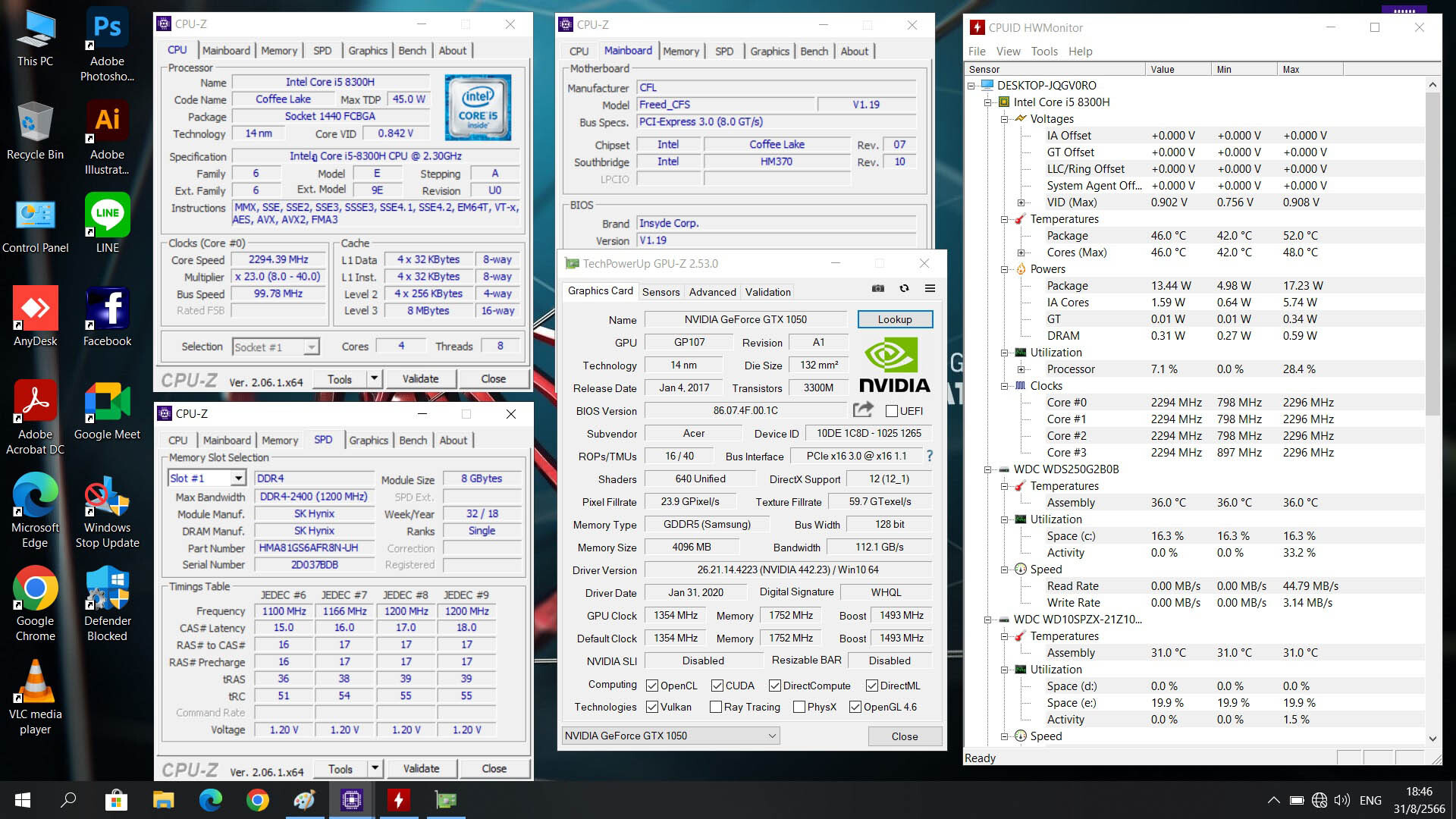Launch Google Meet desktop shortcut
Screen dimensions: 1456x819
click(x=107, y=411)
